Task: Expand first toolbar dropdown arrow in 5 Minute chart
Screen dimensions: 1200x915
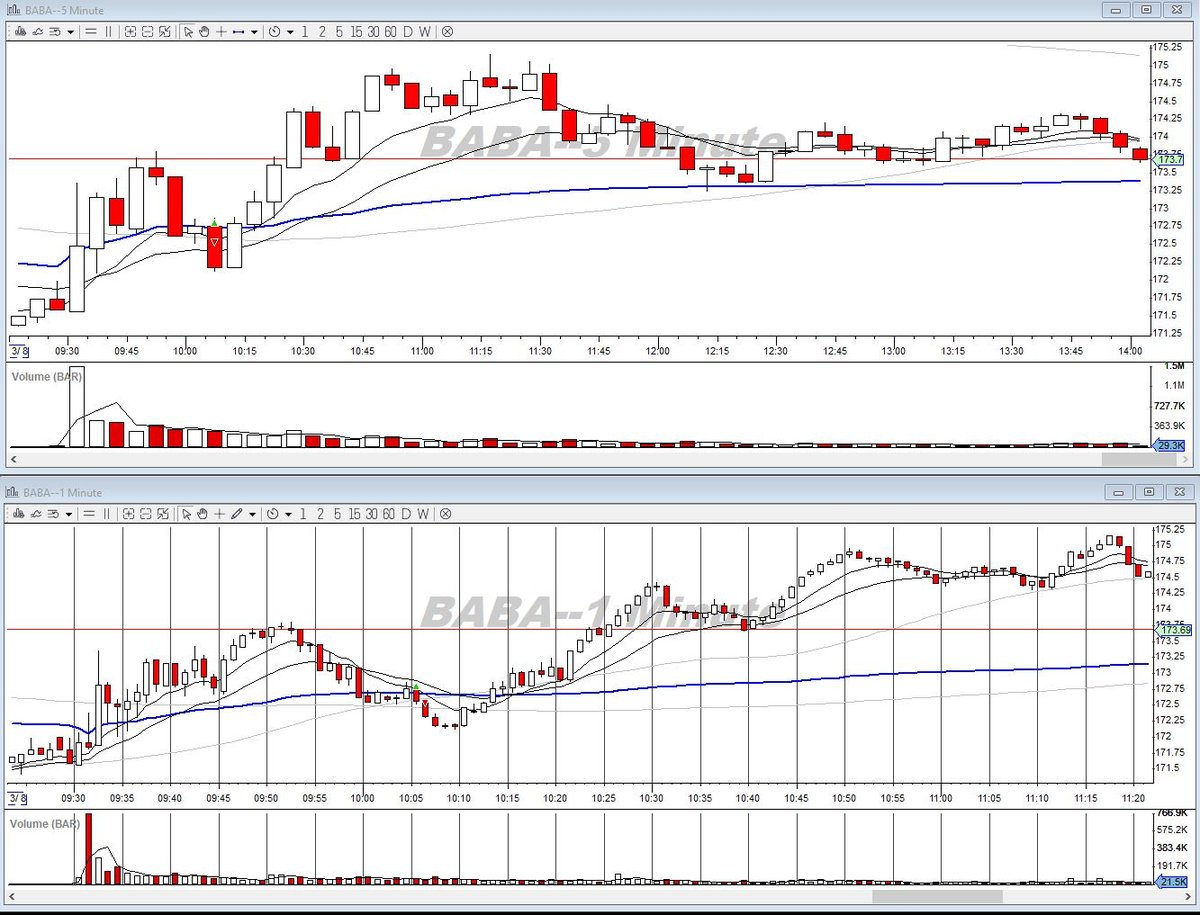Action: [70, 32]
